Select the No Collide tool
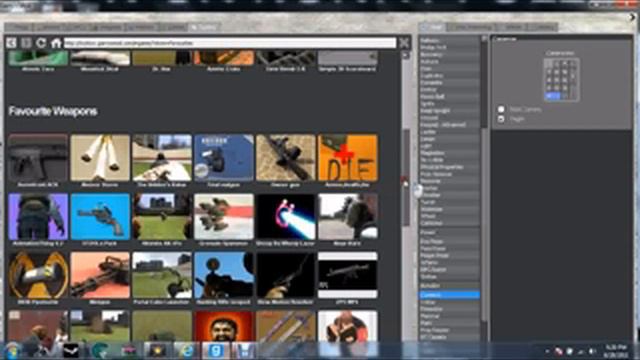Image resolution: width=640 pixels, height=360 pixels. point(449,160)
